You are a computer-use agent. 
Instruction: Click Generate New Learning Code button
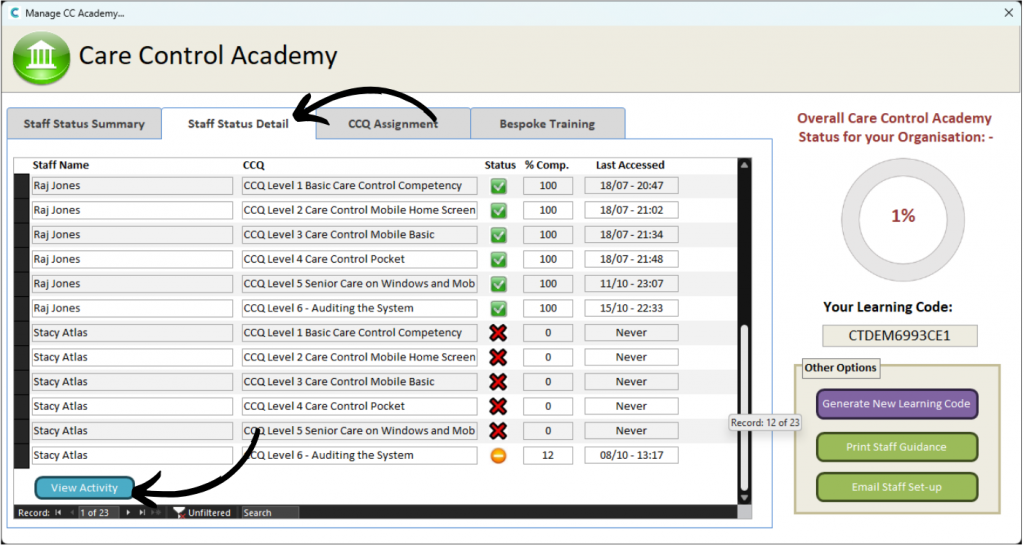click(x=897, y=403)
